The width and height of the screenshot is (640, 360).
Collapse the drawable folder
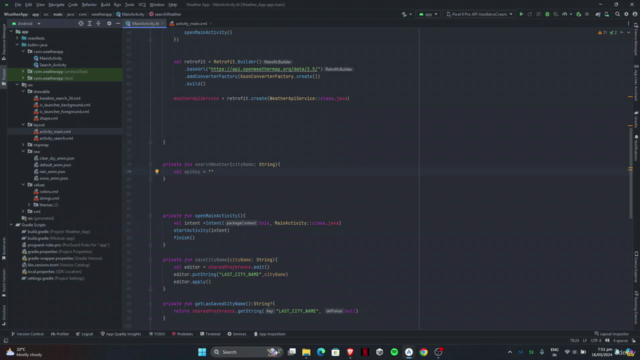point(23,91)
